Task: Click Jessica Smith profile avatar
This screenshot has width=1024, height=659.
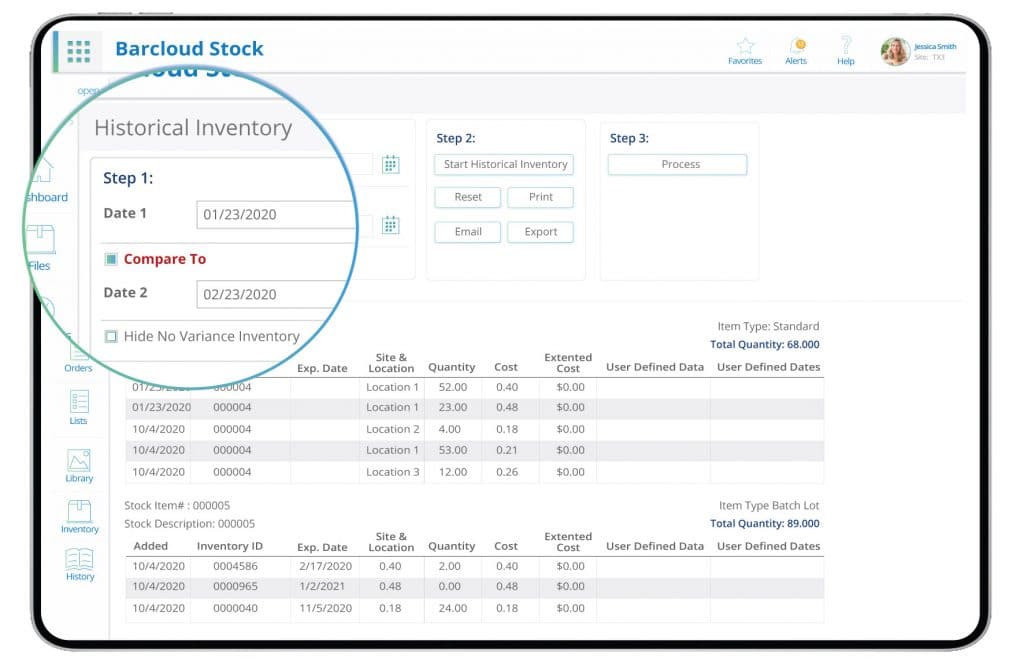Action: pyautogui.click(x=895, y=51)
